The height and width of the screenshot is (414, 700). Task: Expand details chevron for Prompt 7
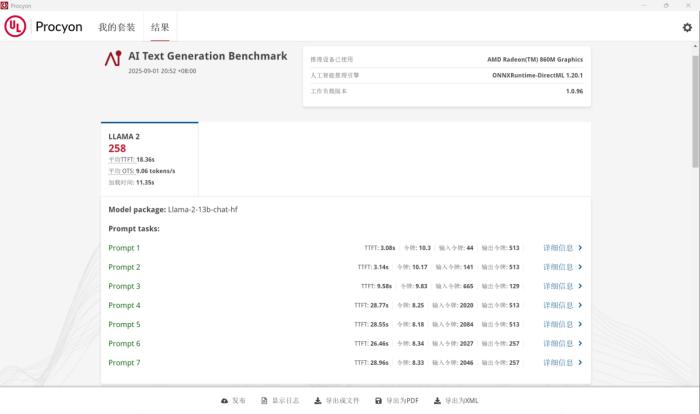[580, 363]
